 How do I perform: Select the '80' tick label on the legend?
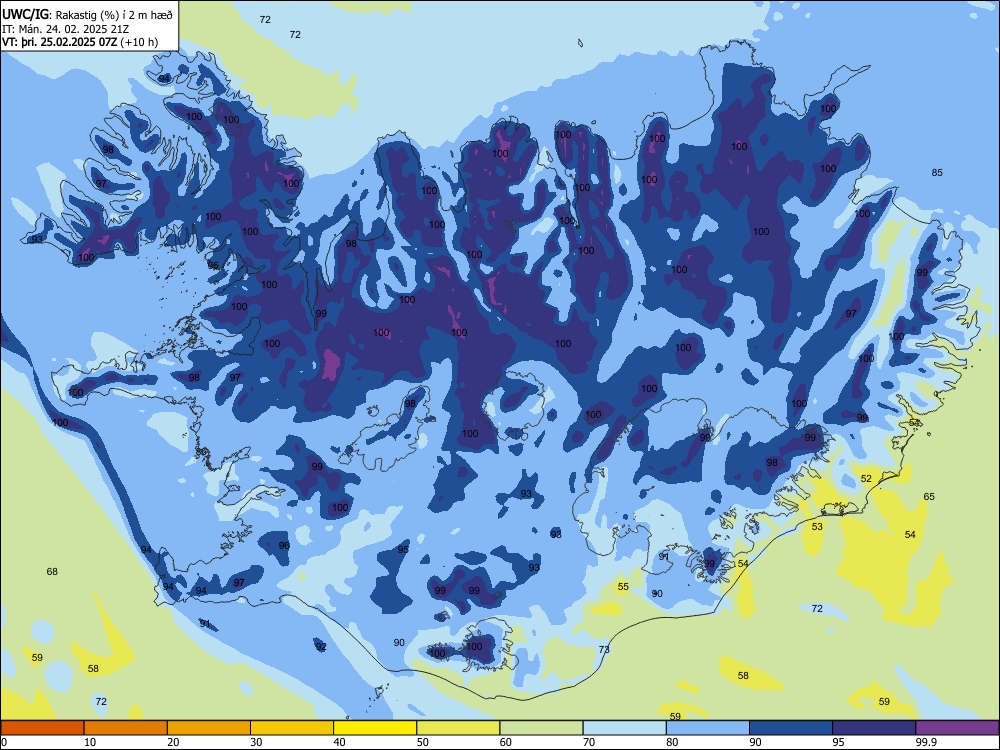pos(672,742)
